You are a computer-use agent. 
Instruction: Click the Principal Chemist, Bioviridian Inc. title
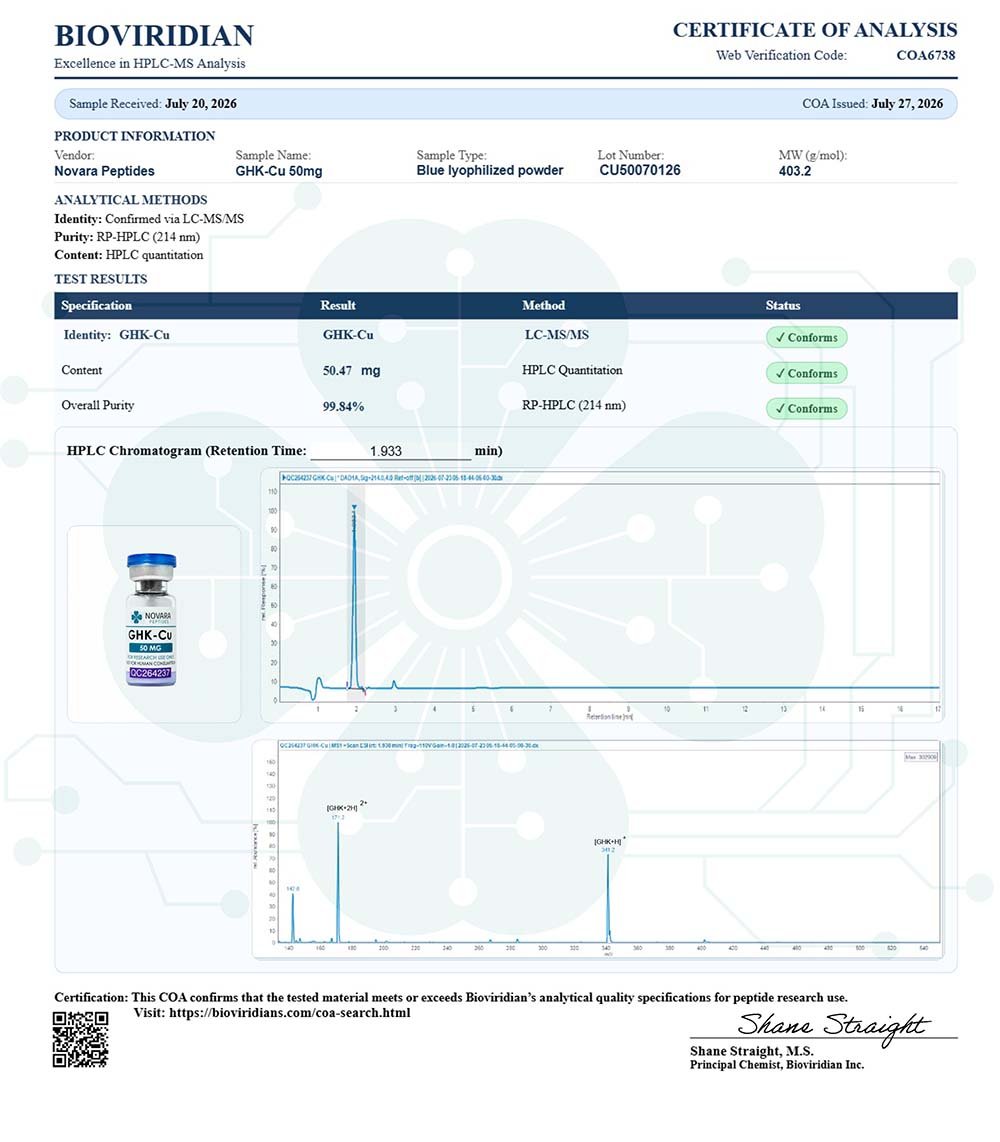[776, 1065]
